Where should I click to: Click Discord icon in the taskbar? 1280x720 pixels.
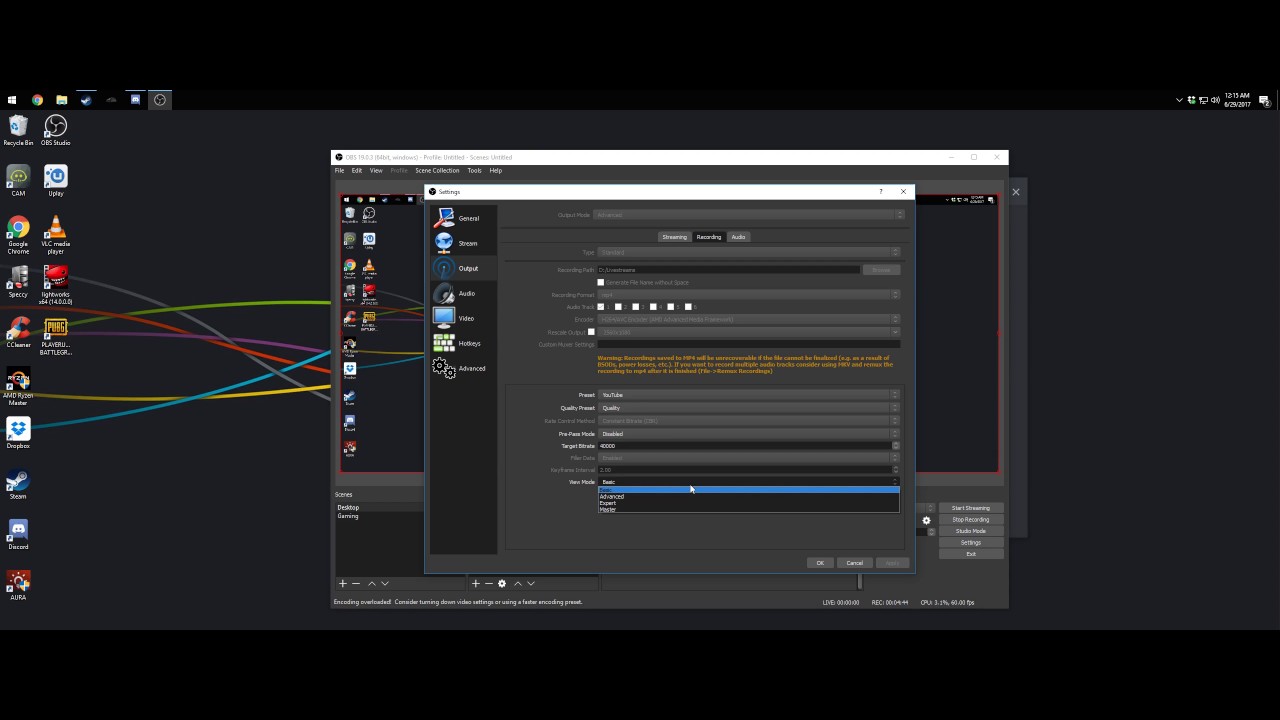pos(135,100)
